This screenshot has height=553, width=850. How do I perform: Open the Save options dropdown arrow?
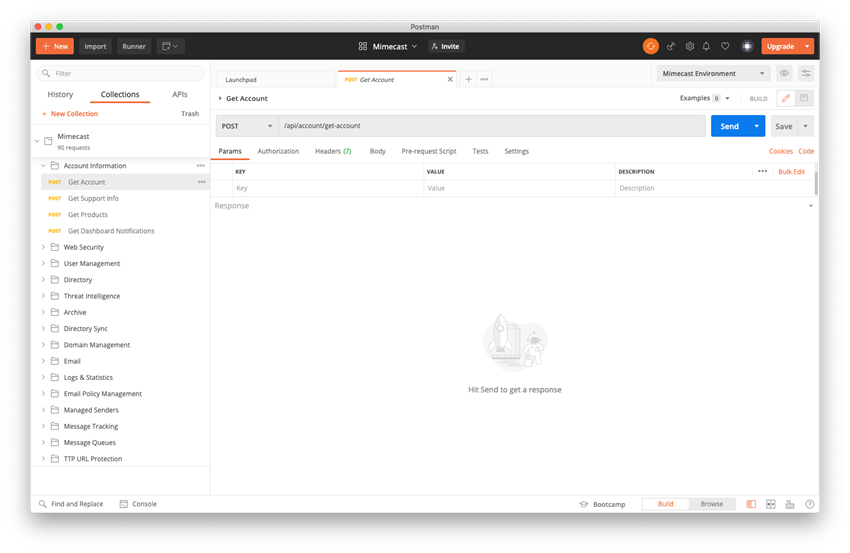click(805, 126)
